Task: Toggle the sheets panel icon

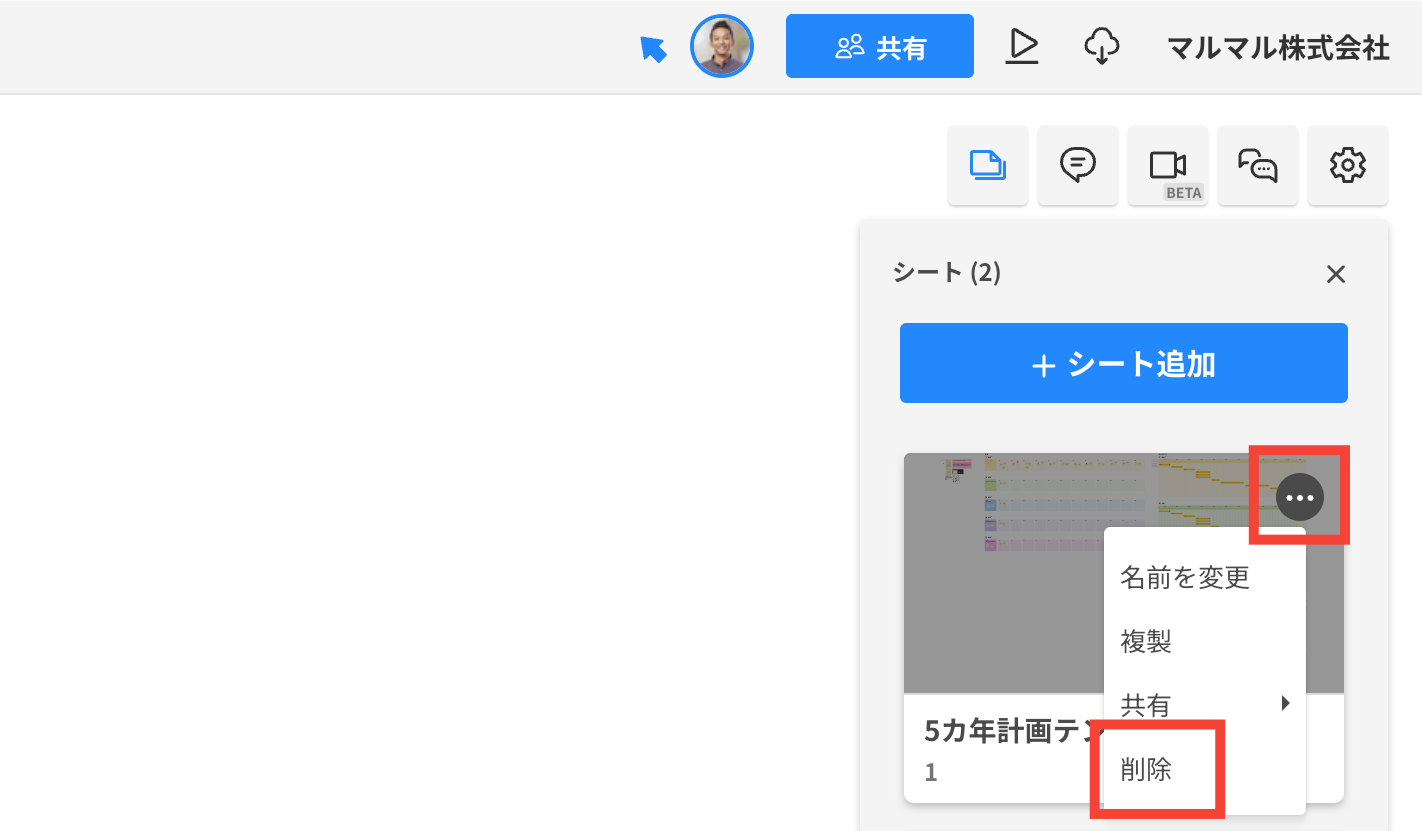Action: click(988, 165)
